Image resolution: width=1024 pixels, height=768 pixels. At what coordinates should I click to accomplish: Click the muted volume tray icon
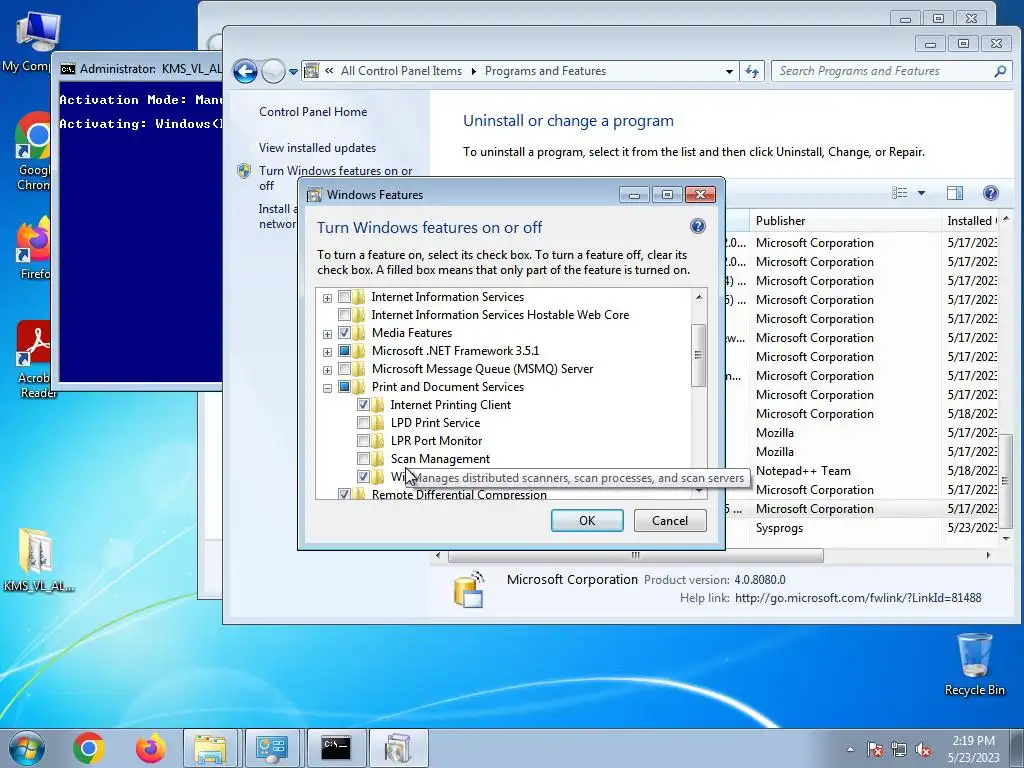point(923,750)
